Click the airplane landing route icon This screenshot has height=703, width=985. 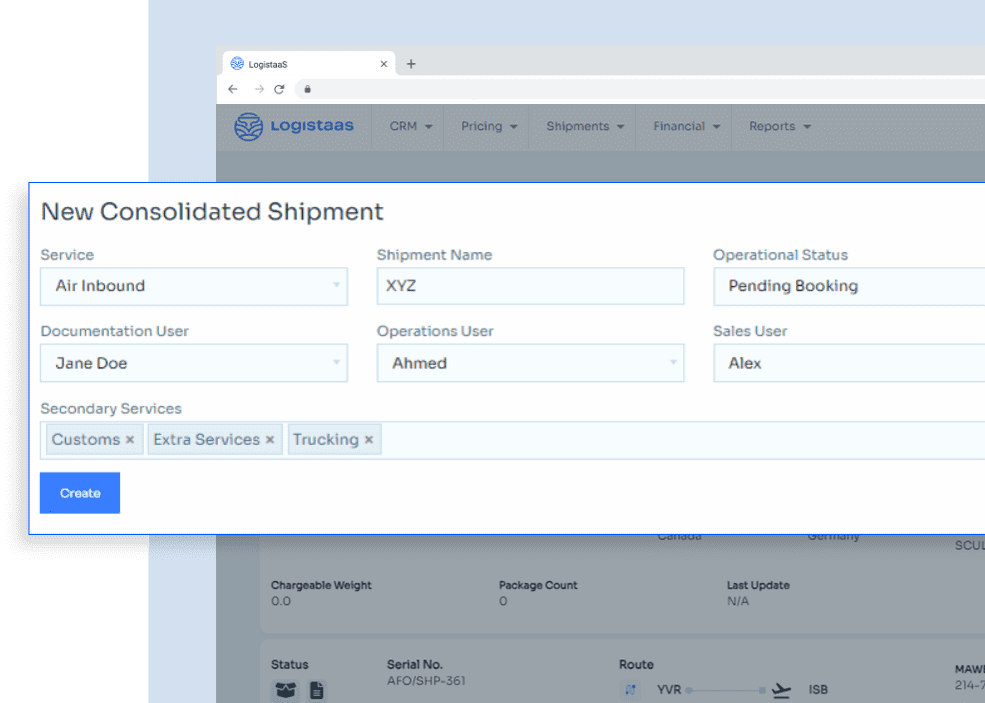pyautogui.click(x=781, y=690)
